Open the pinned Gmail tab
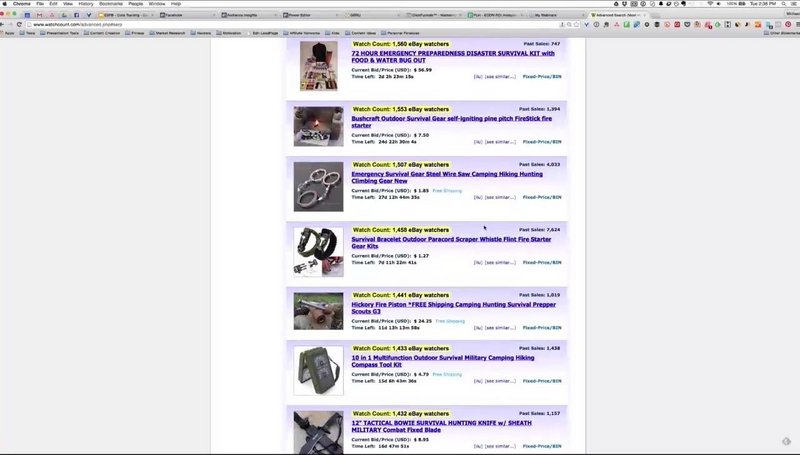Viewport: 800px width, 455px height. pyautogui.click(x=39, y=15)
